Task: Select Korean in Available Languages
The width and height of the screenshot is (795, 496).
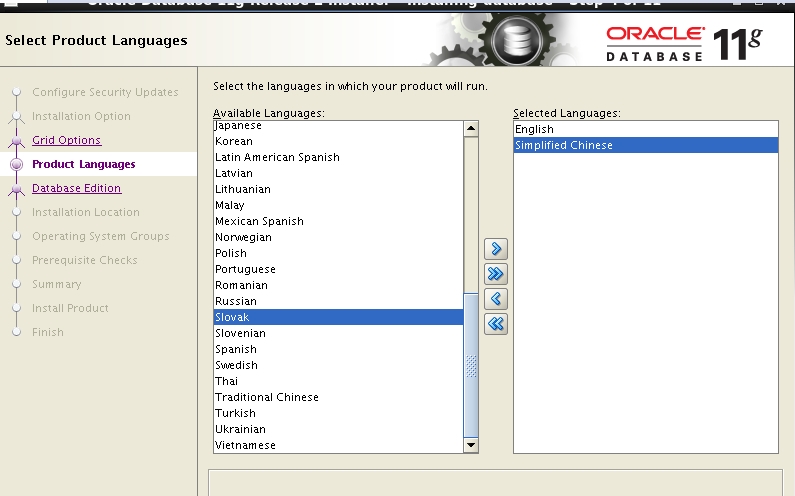Action: click(x=338, y=141)
